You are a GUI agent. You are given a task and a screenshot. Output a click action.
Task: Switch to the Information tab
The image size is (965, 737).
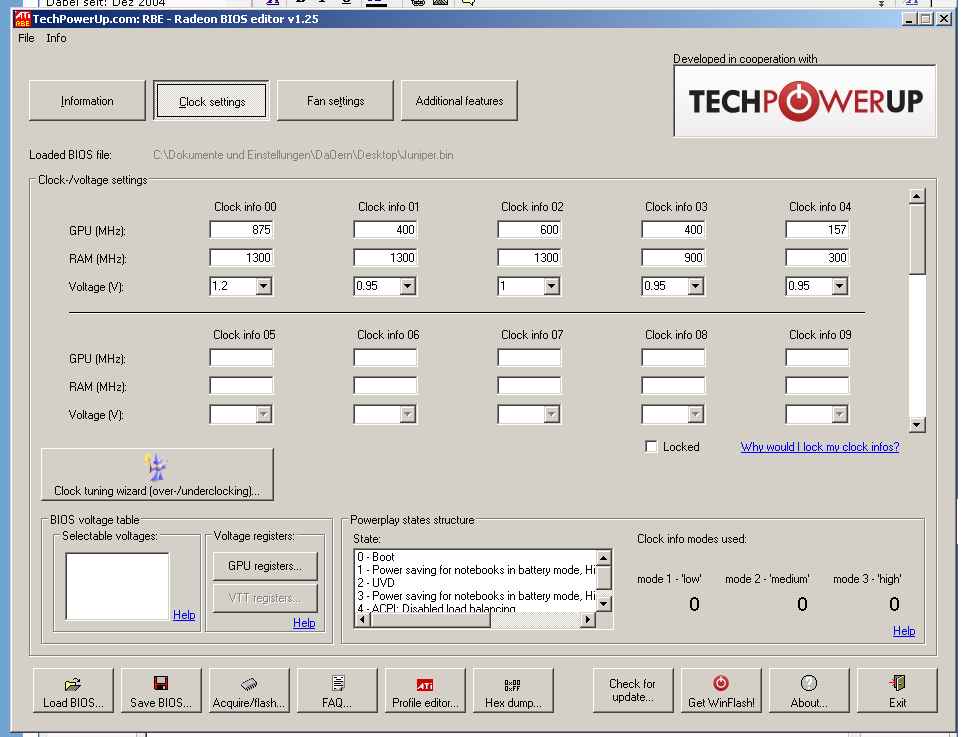pos(87,100)
